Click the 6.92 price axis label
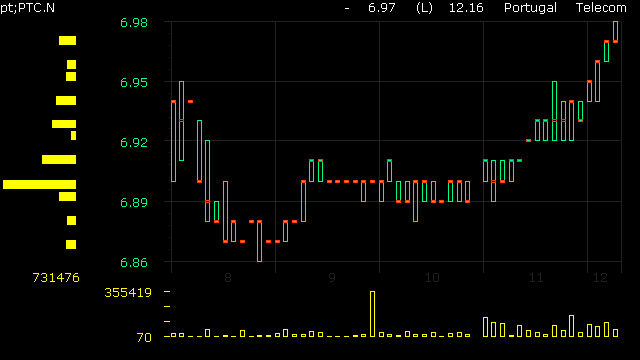 pos(134,142)
